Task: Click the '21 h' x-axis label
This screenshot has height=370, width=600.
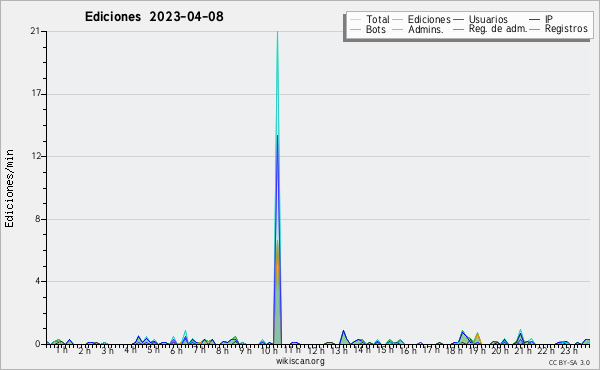Action: pos(523,350)
